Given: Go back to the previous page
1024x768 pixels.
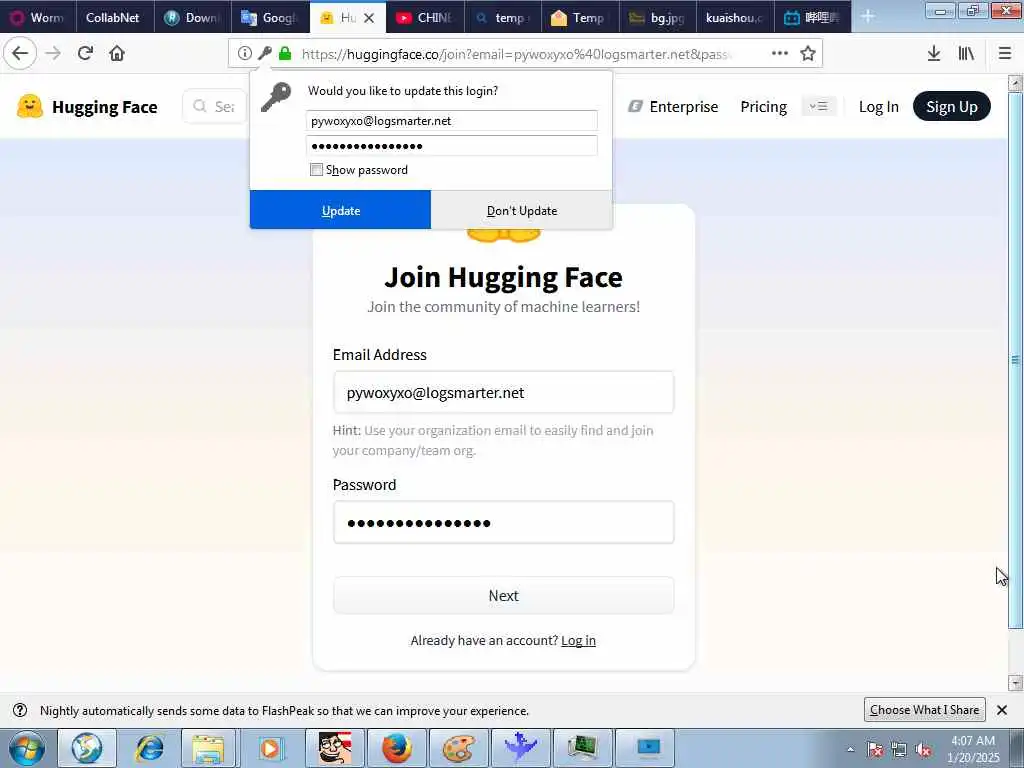Looking at the screenshot, I should [x=20, y=53].
